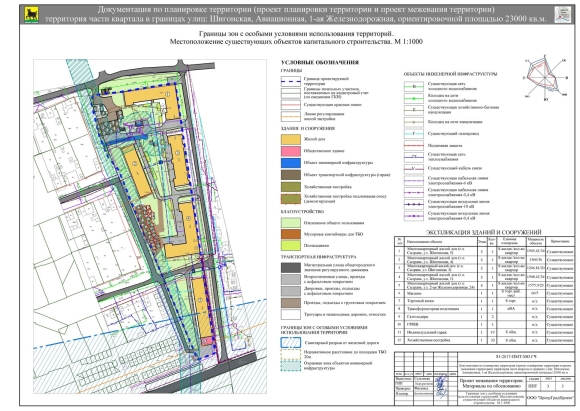Screen dimensions: 580x411
Task: Click the existing red lines legend symbol
Action: [x=290, y=105]
